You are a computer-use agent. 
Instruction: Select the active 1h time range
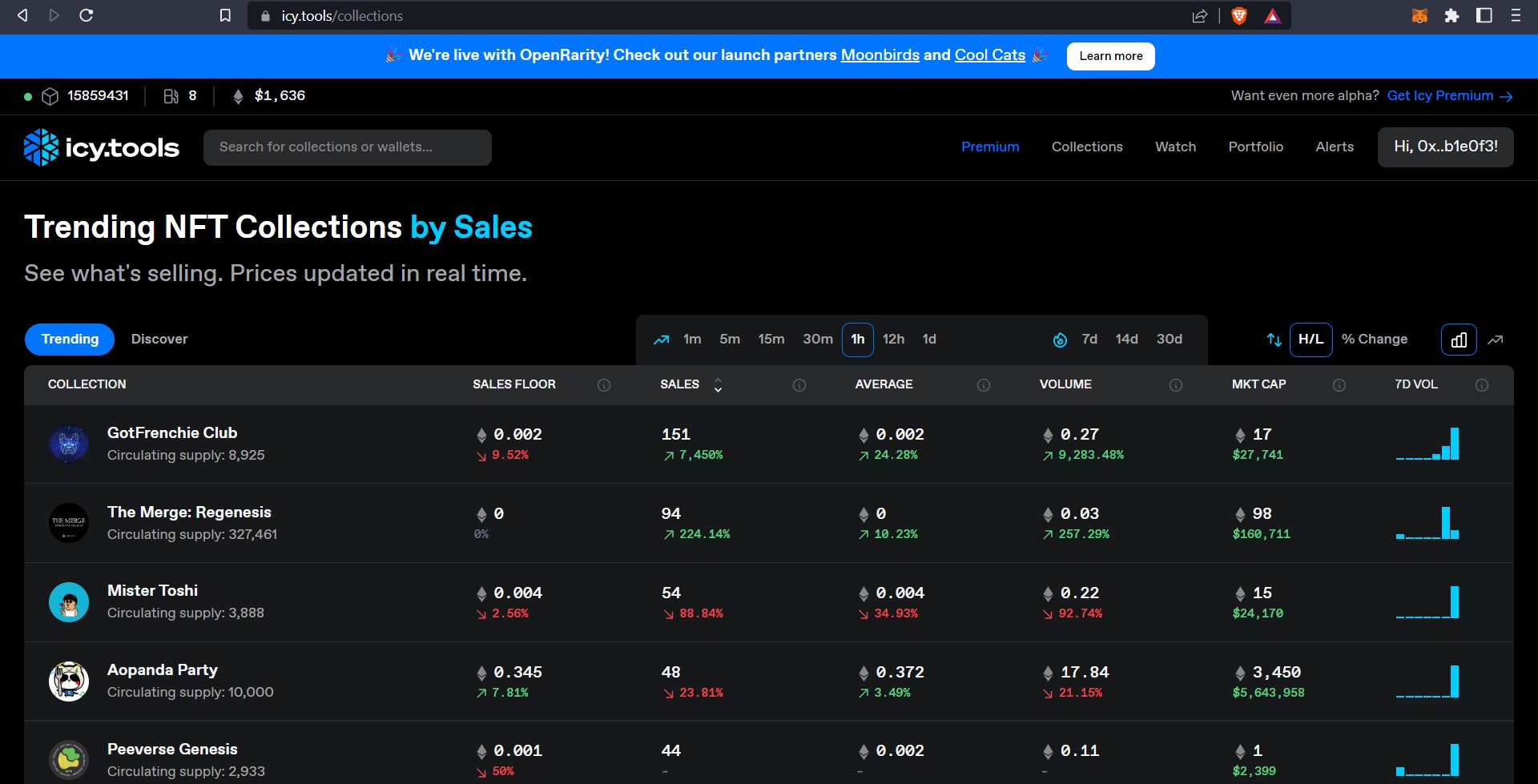coord(858,340)
